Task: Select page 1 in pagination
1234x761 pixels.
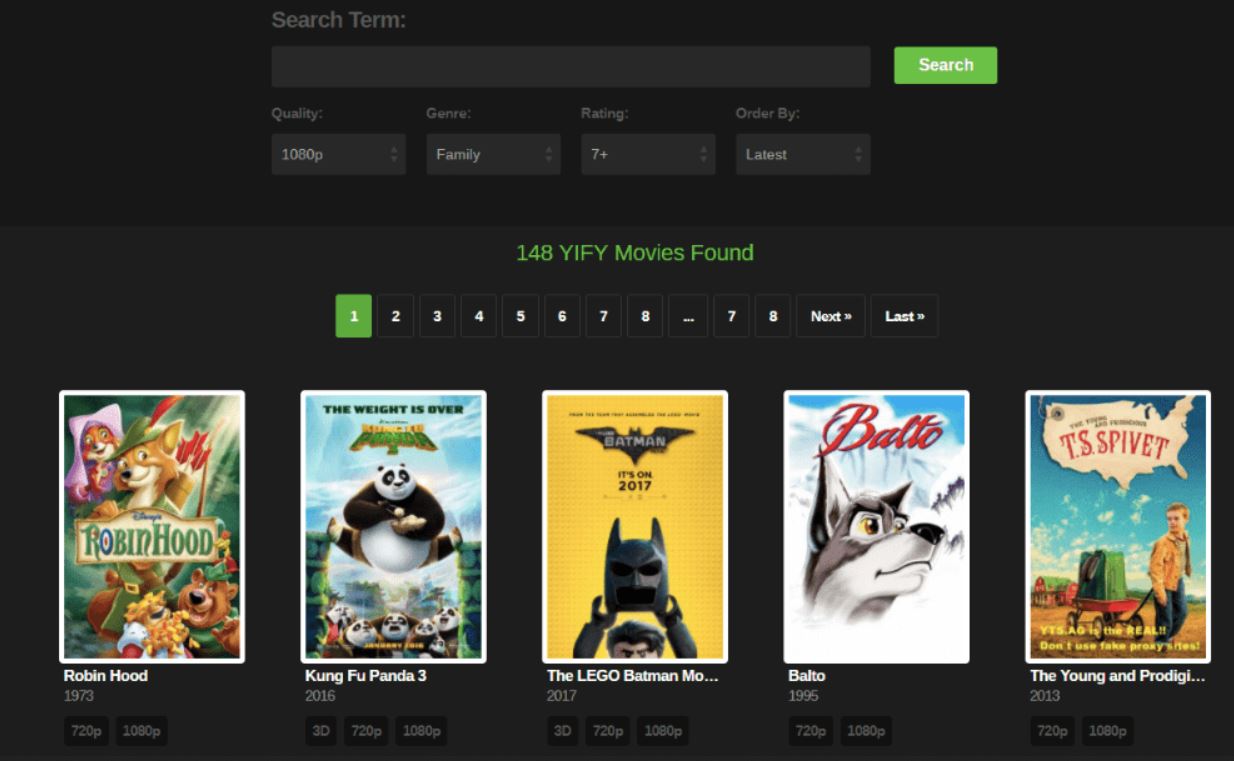Action: 354,316
